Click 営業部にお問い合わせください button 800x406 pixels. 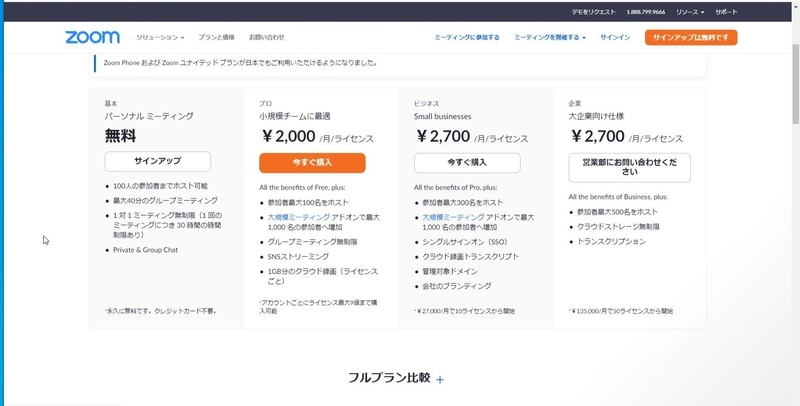pos(630,167)
